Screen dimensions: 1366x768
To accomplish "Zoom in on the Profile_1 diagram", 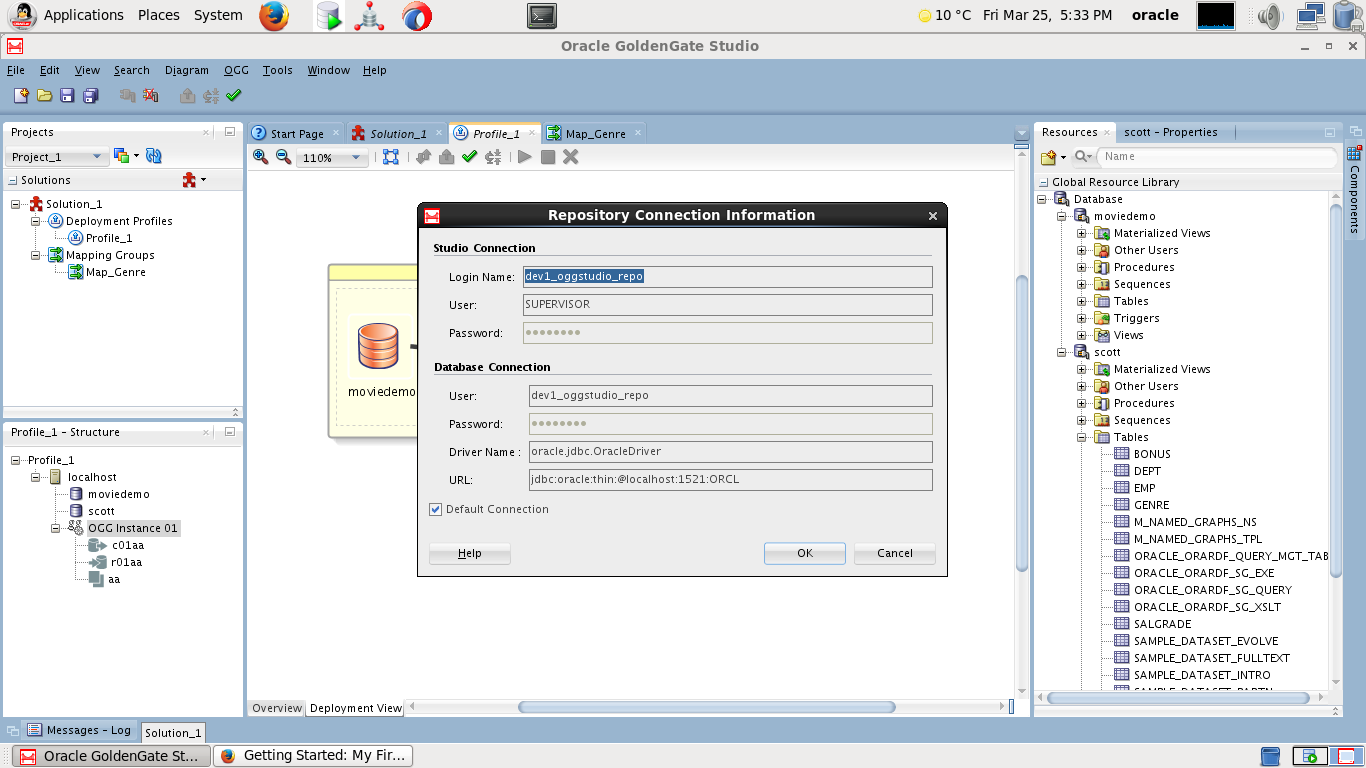I will point(260,157).
